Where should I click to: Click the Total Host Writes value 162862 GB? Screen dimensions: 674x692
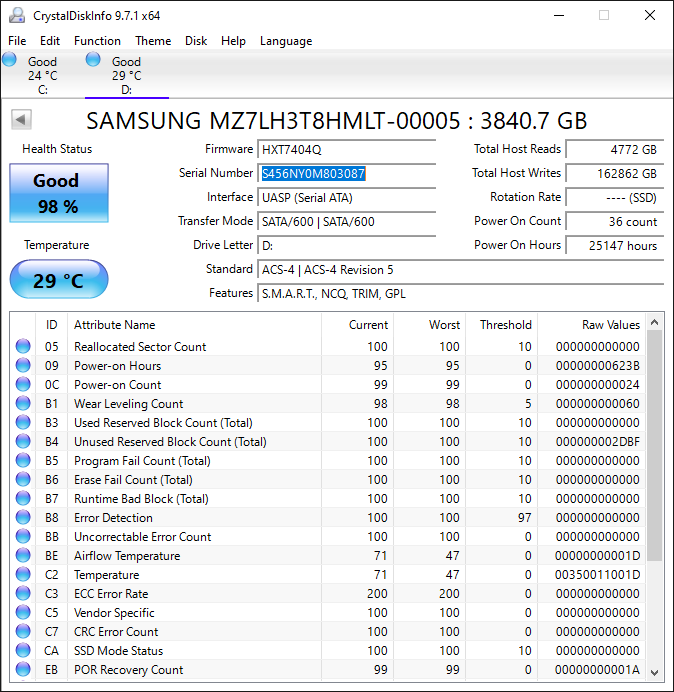tap(615, 173)
